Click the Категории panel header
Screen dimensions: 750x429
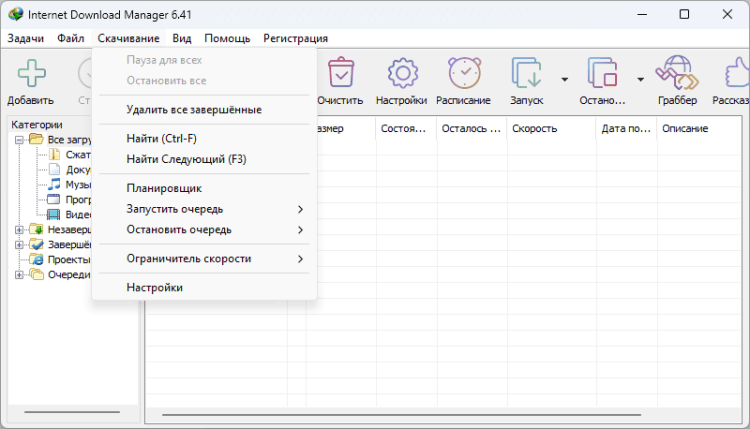37,125
